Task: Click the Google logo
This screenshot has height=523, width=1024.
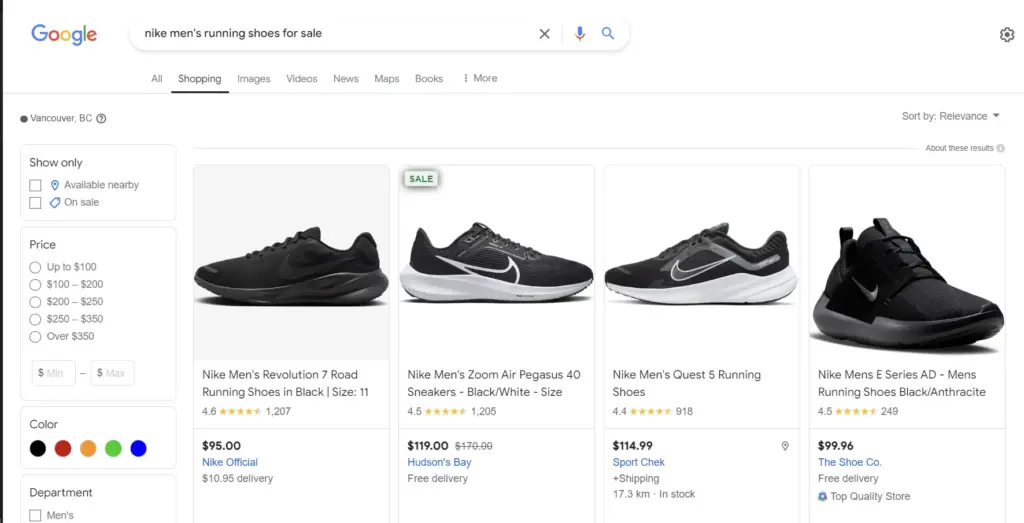Action: coord(64,34)
